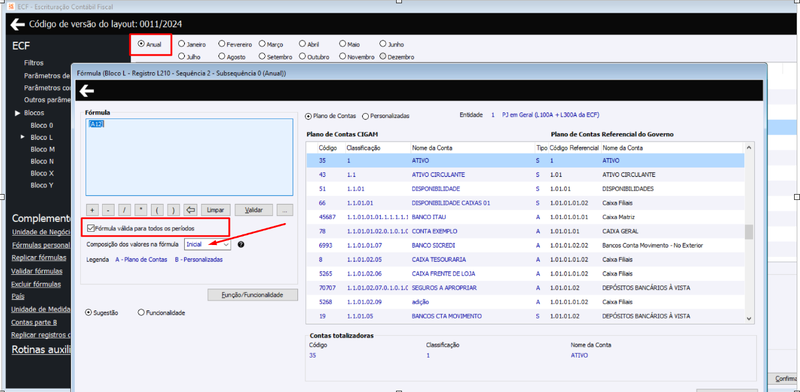Click the Validar button
The width and height of the screenshot is (800, 392).
point(253,210)
